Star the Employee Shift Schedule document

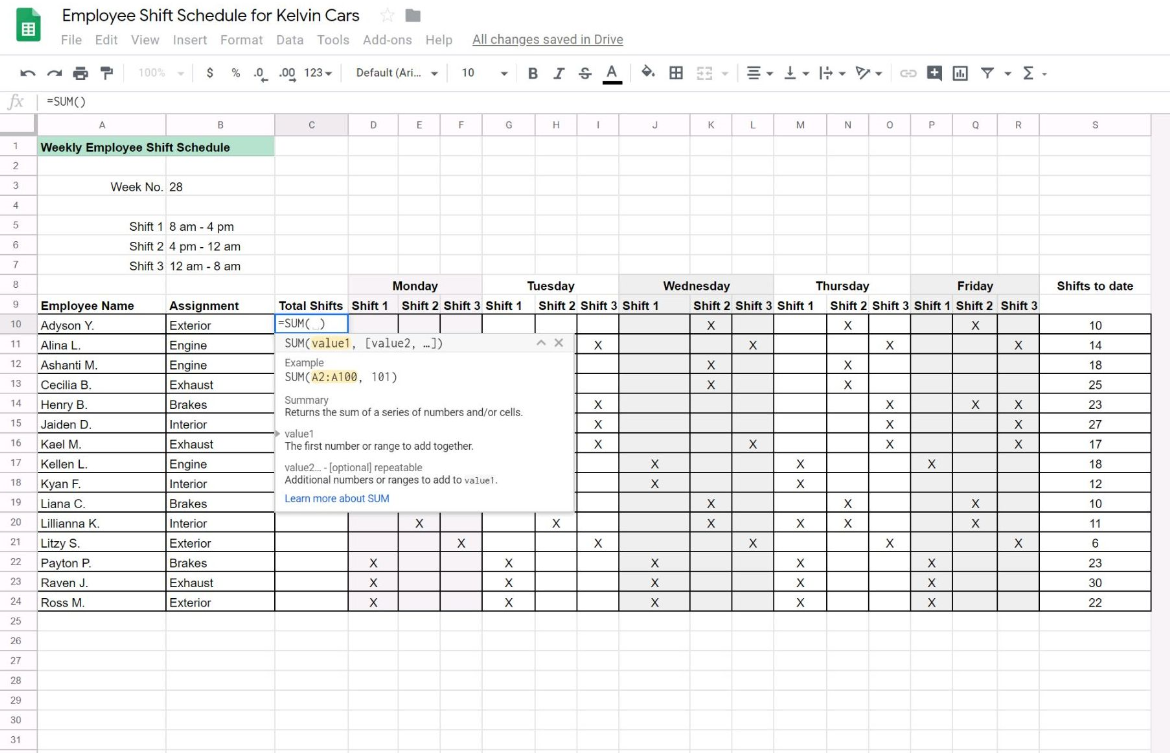(x=387, y=15)
